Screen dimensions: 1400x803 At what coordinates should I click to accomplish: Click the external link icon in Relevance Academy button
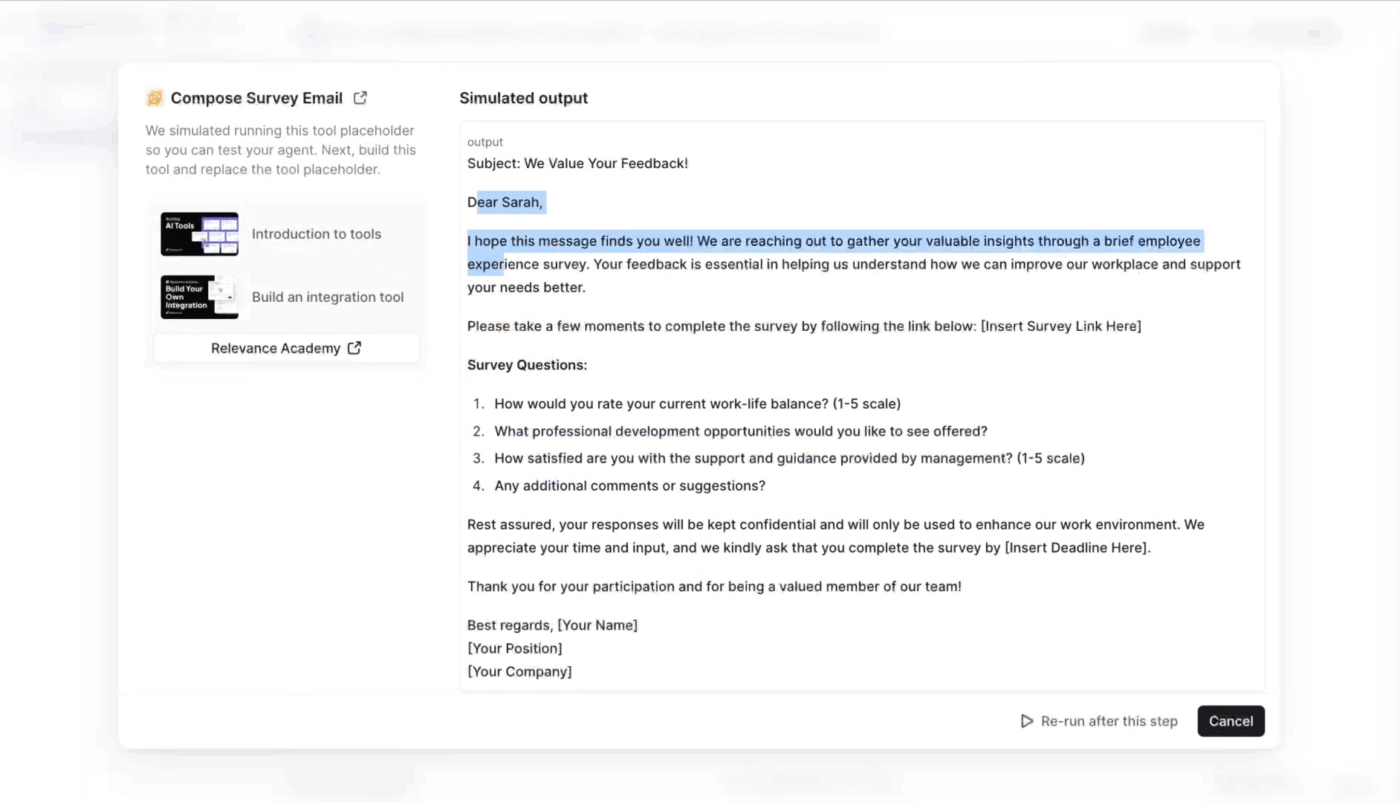tap(354, 348)
